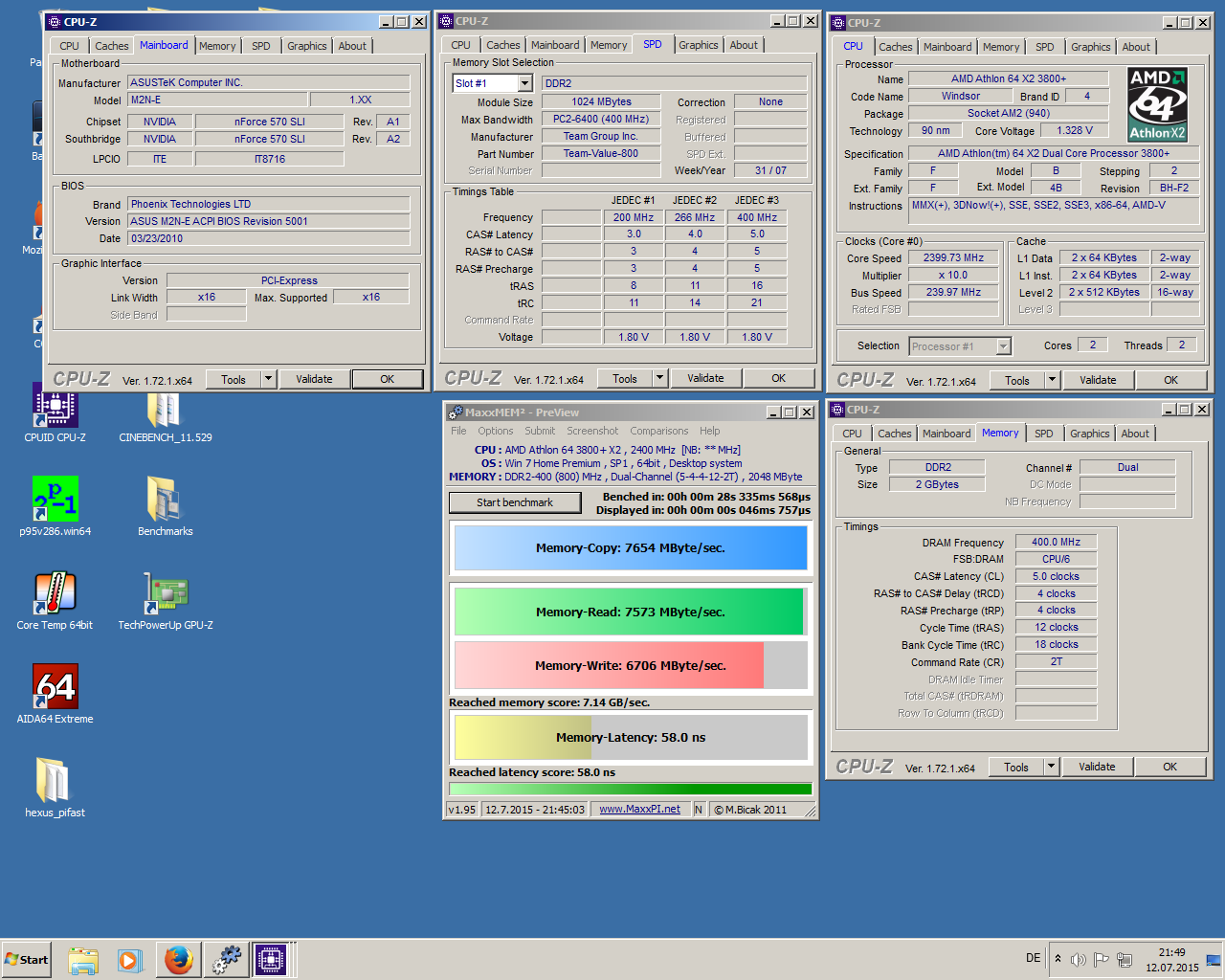Open TechPowerUp GPU-Z desktop icon

165,599
